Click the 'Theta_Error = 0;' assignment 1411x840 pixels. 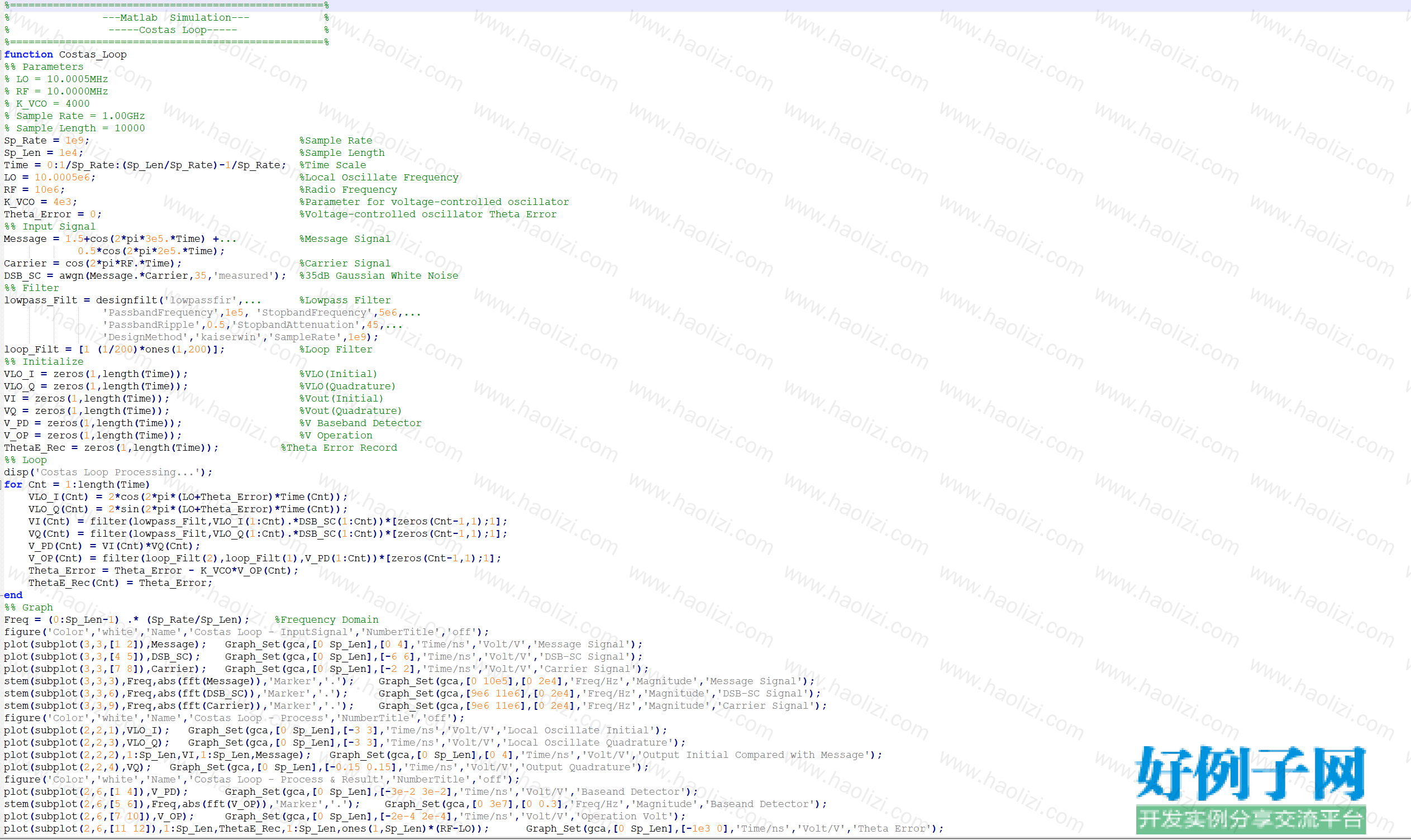click(x=53, y=214)
